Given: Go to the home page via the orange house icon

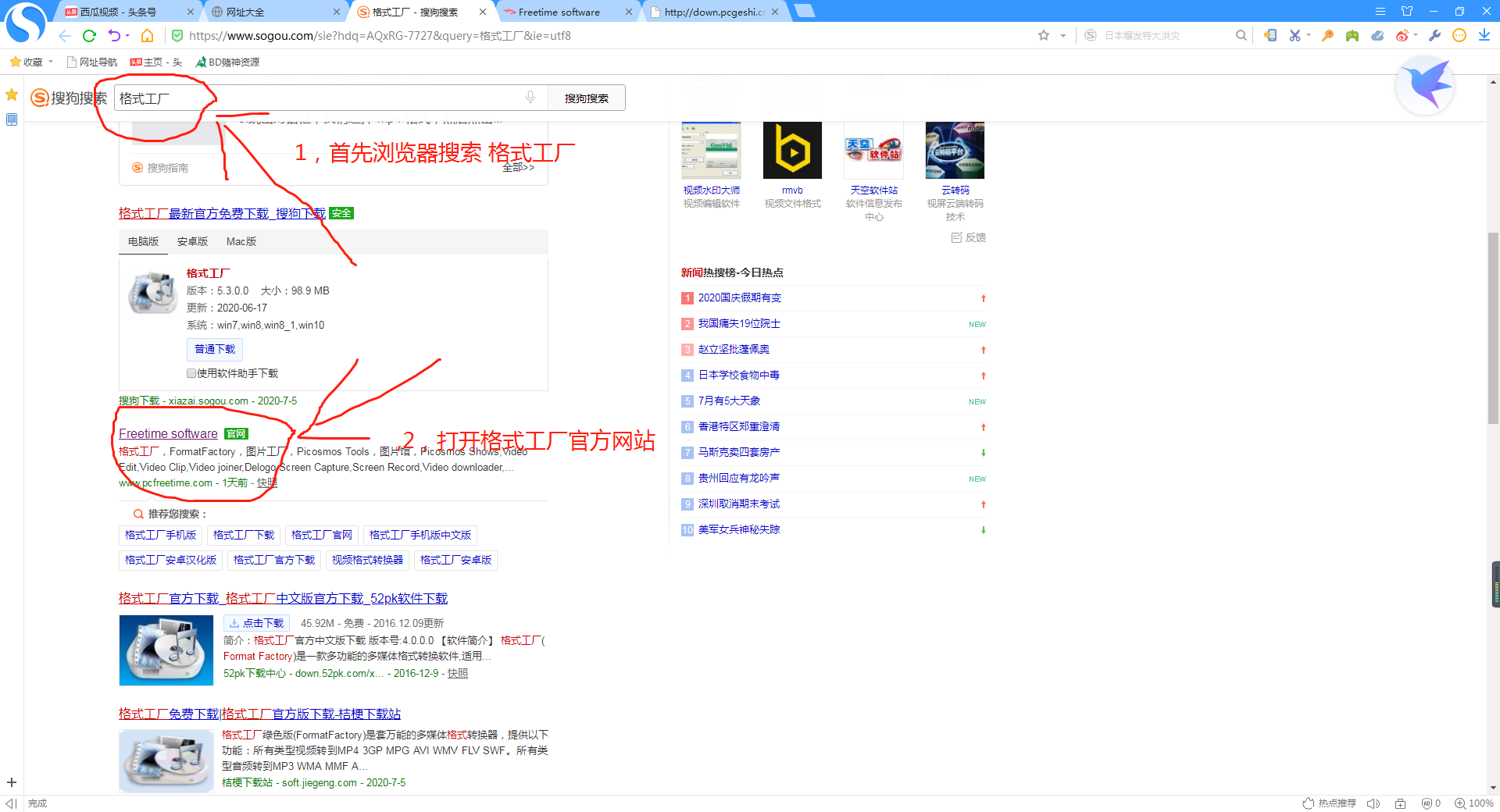Looking at the screenshot, I should tap(147, 36).
